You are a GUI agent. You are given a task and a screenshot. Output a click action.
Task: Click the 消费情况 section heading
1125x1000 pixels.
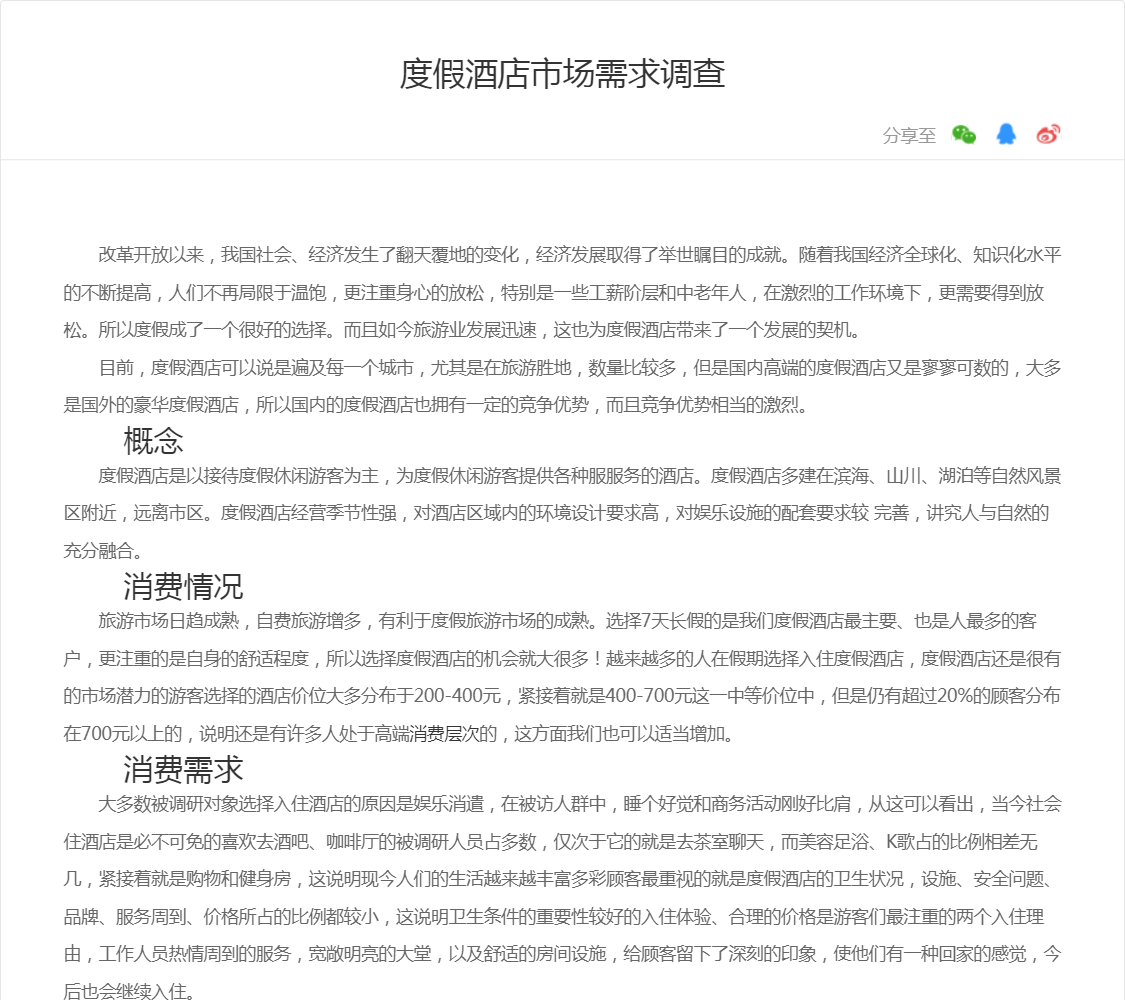coord(184,586)
